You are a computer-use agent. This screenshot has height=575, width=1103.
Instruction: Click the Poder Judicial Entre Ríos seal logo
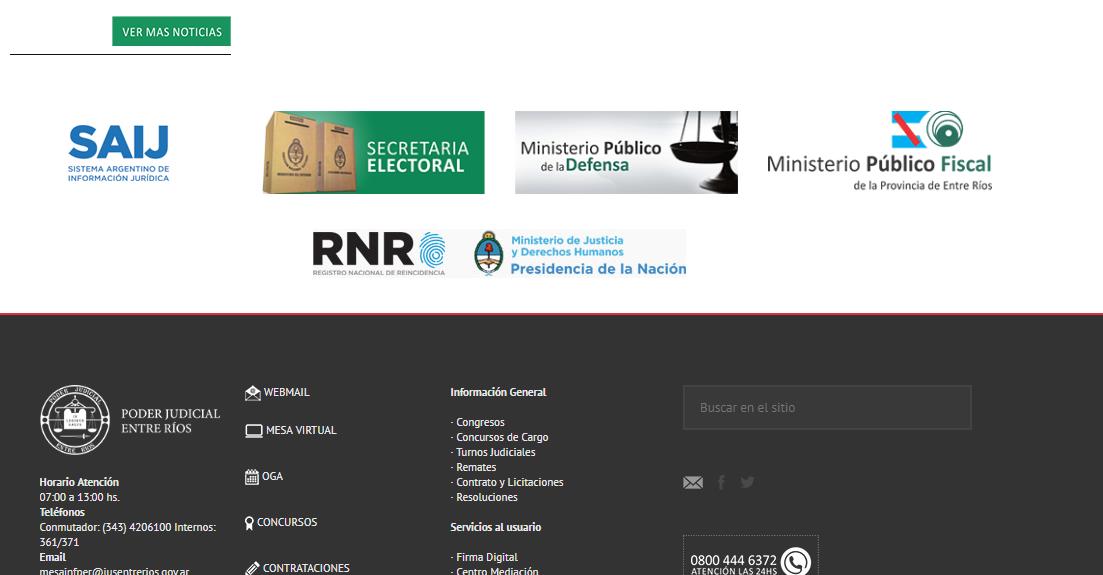point(75,420)
